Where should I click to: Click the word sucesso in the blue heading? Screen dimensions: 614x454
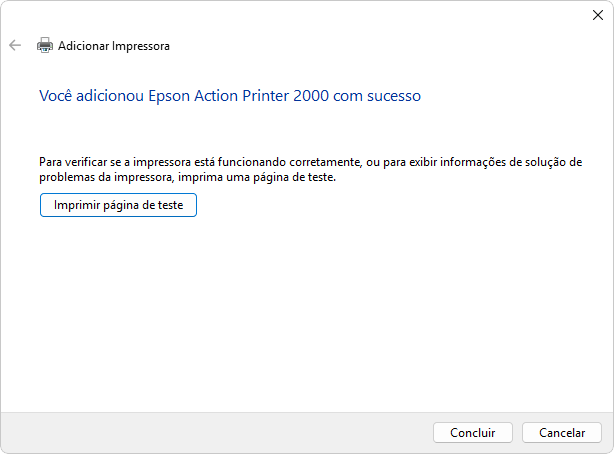point(394,96)
